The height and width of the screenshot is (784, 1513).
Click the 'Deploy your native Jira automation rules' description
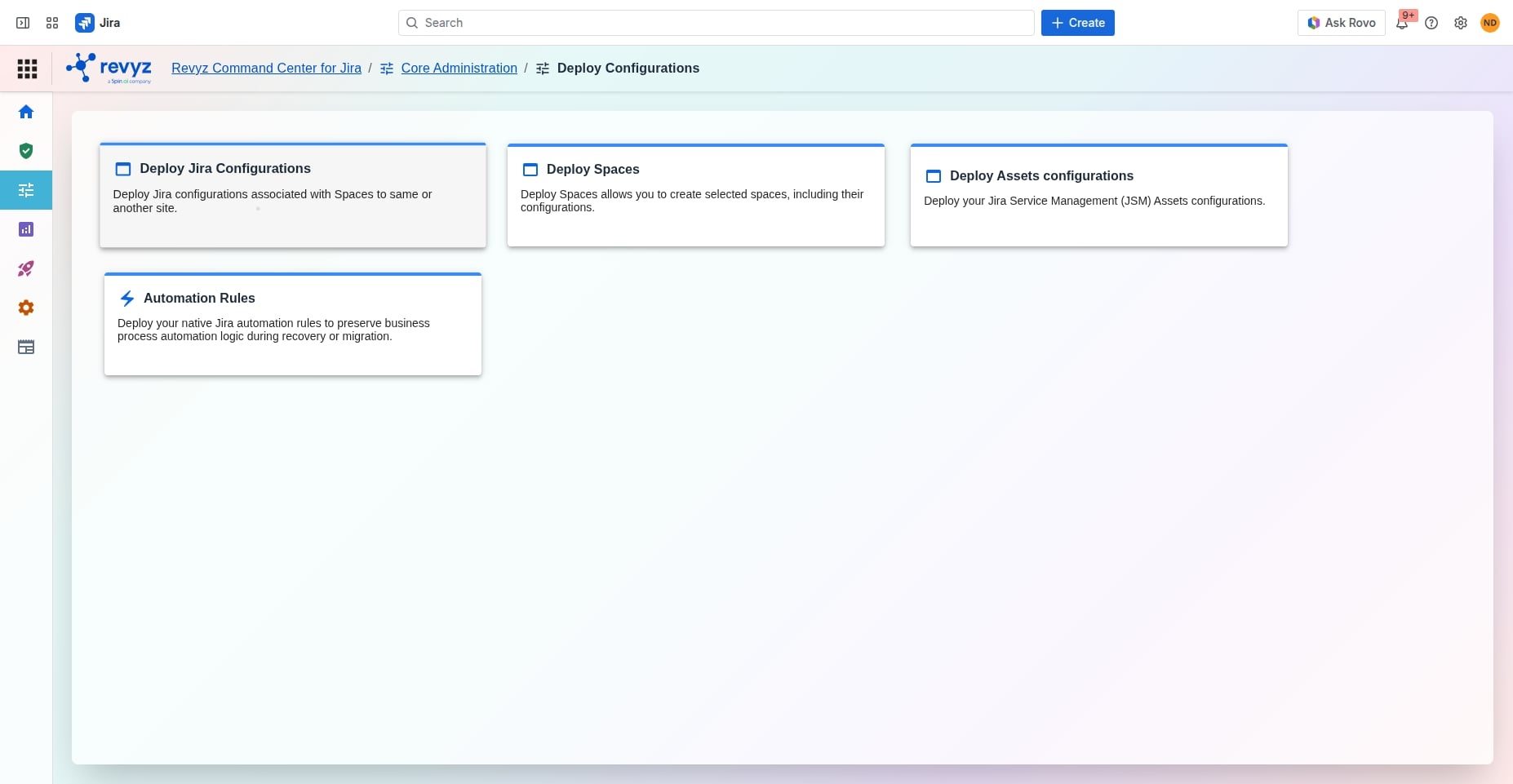tap(273, 330)
